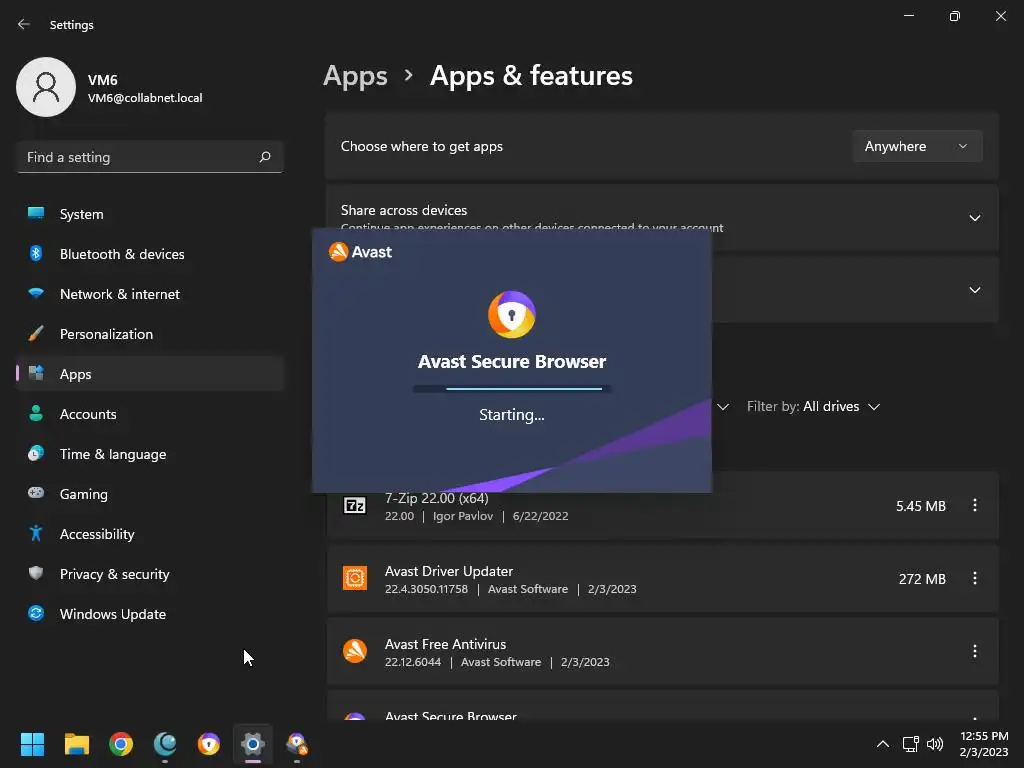Open Windows Update settings
Viewport: 1024px width, 768px height.
(x=150, y=613)
